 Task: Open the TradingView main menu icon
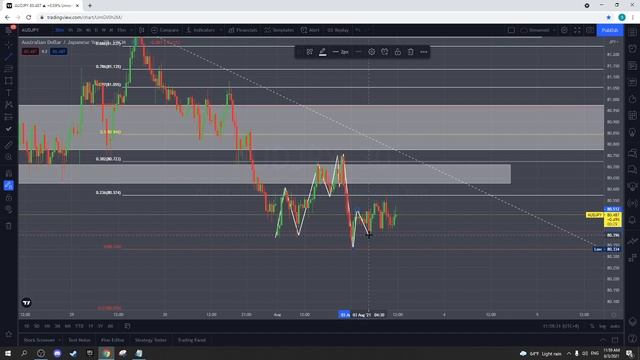pyautogui.click(x=9, y=30)
